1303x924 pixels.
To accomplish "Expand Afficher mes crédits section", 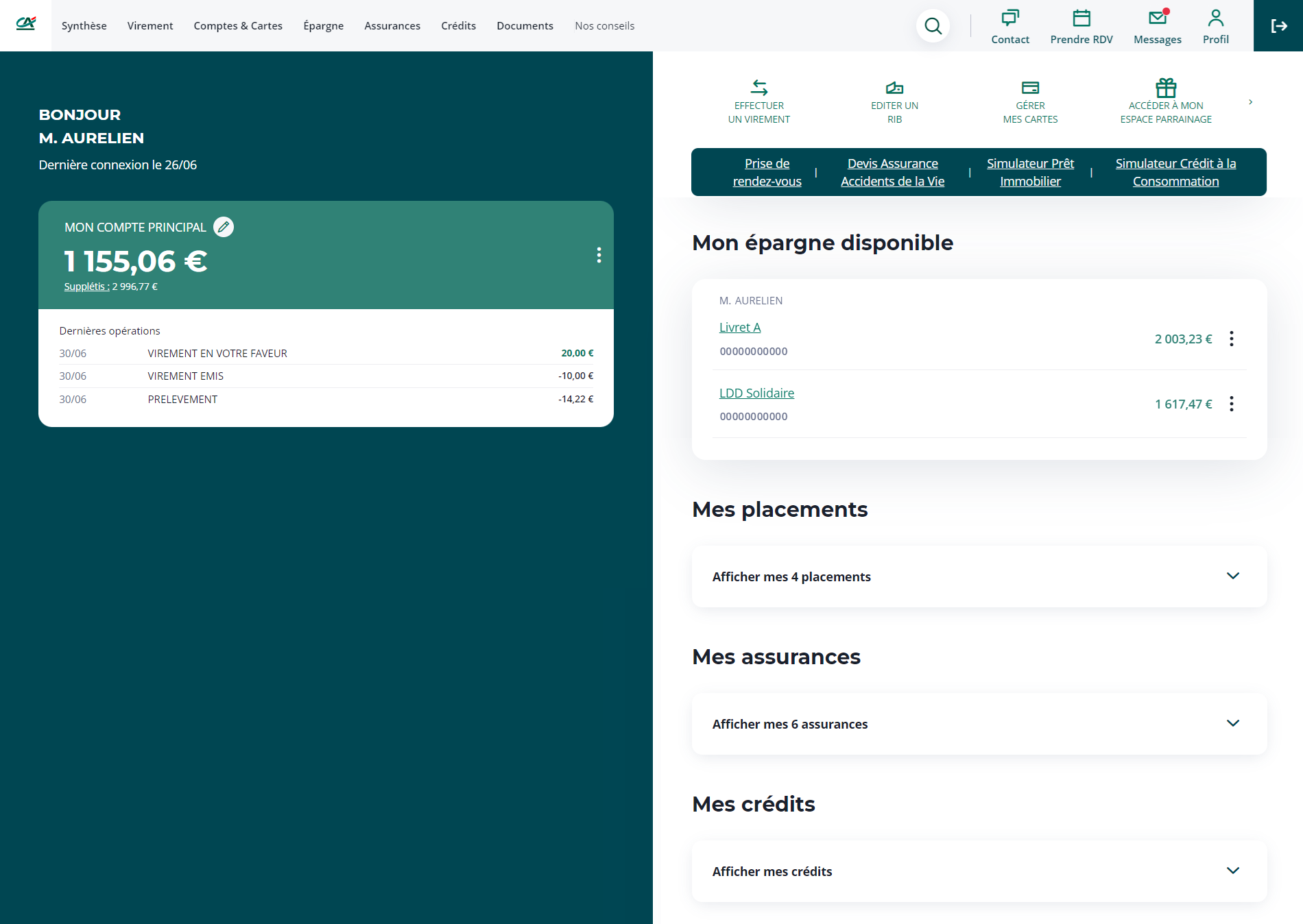I will tap(1232, 871).
